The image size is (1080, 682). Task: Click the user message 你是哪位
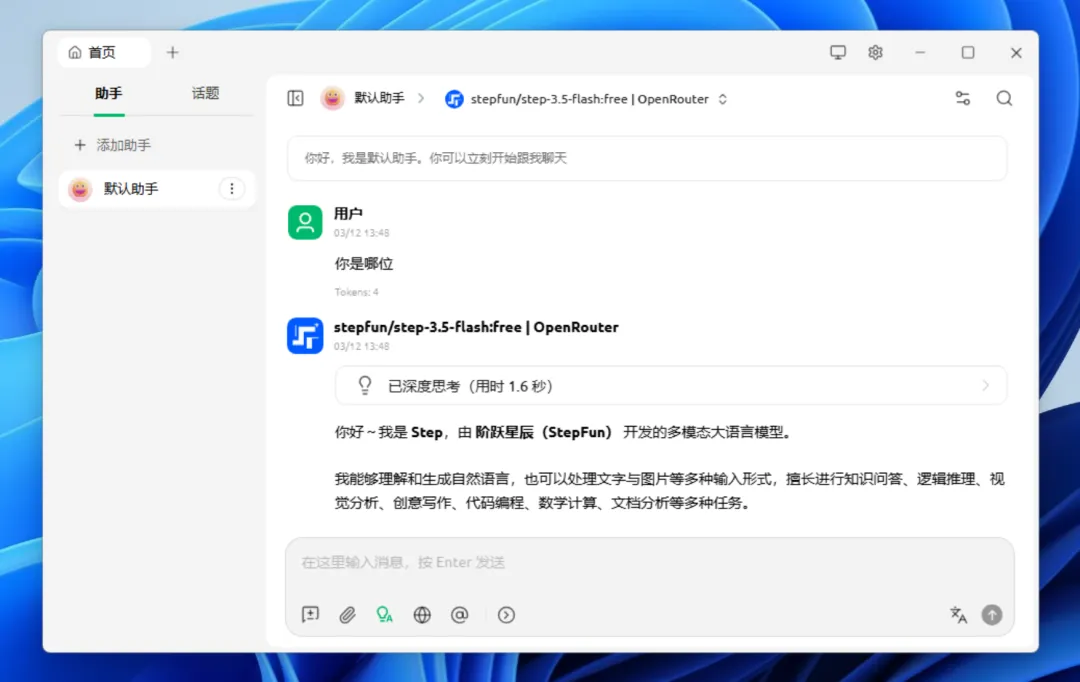point(364,264)
